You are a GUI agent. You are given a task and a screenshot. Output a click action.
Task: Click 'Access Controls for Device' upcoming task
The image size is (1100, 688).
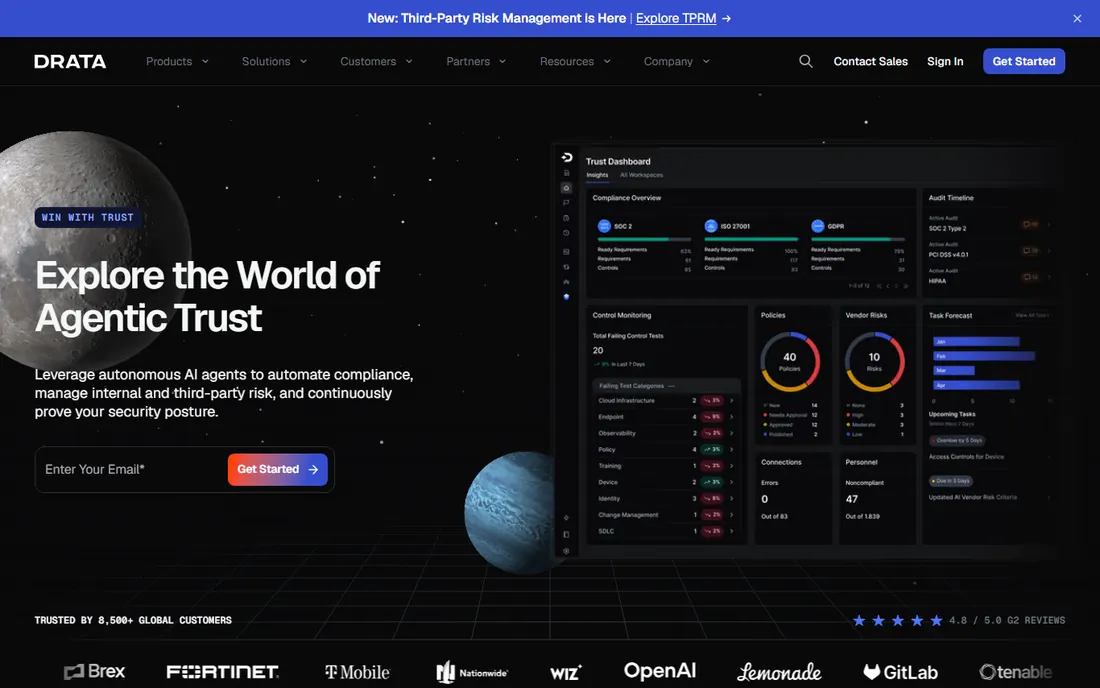pyautogui.click(x=966, y=457)
